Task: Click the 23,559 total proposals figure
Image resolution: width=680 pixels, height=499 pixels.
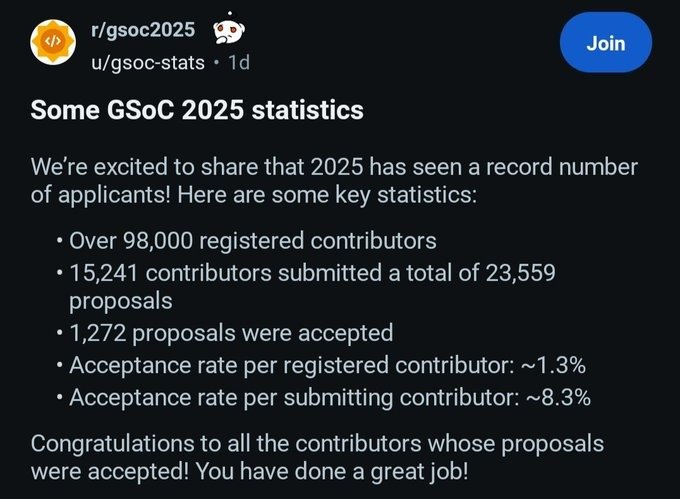Action: pyautogui.click(x=520, y=273)
